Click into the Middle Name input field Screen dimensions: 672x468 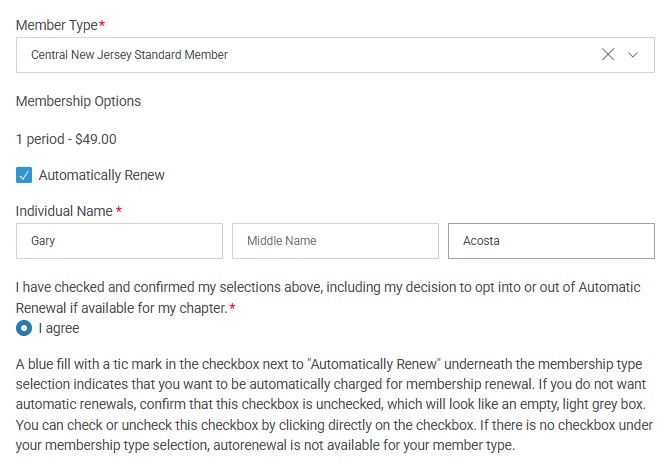[x=335, y=241]
